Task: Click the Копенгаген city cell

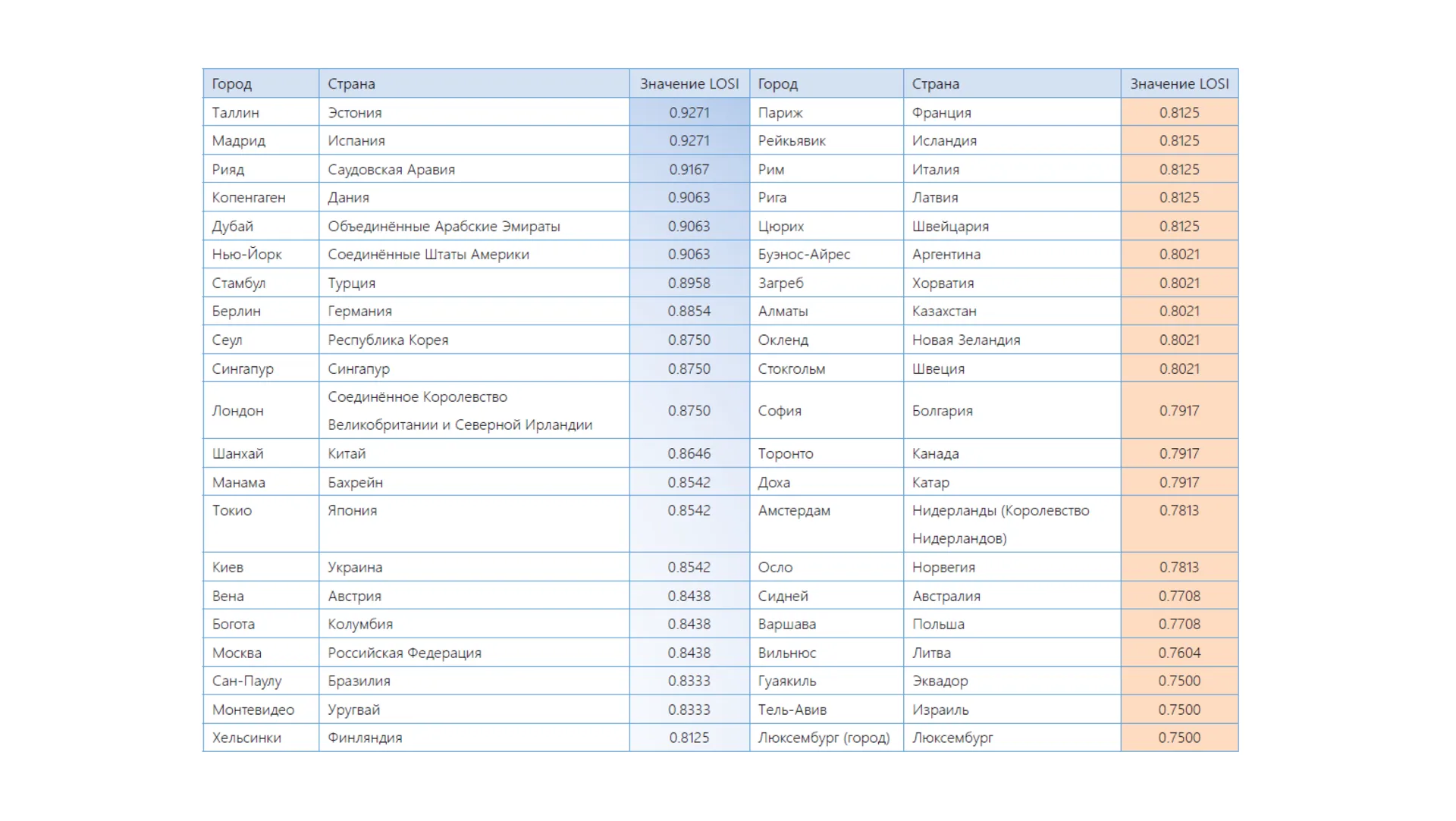Action: click(x=261, y=197)
